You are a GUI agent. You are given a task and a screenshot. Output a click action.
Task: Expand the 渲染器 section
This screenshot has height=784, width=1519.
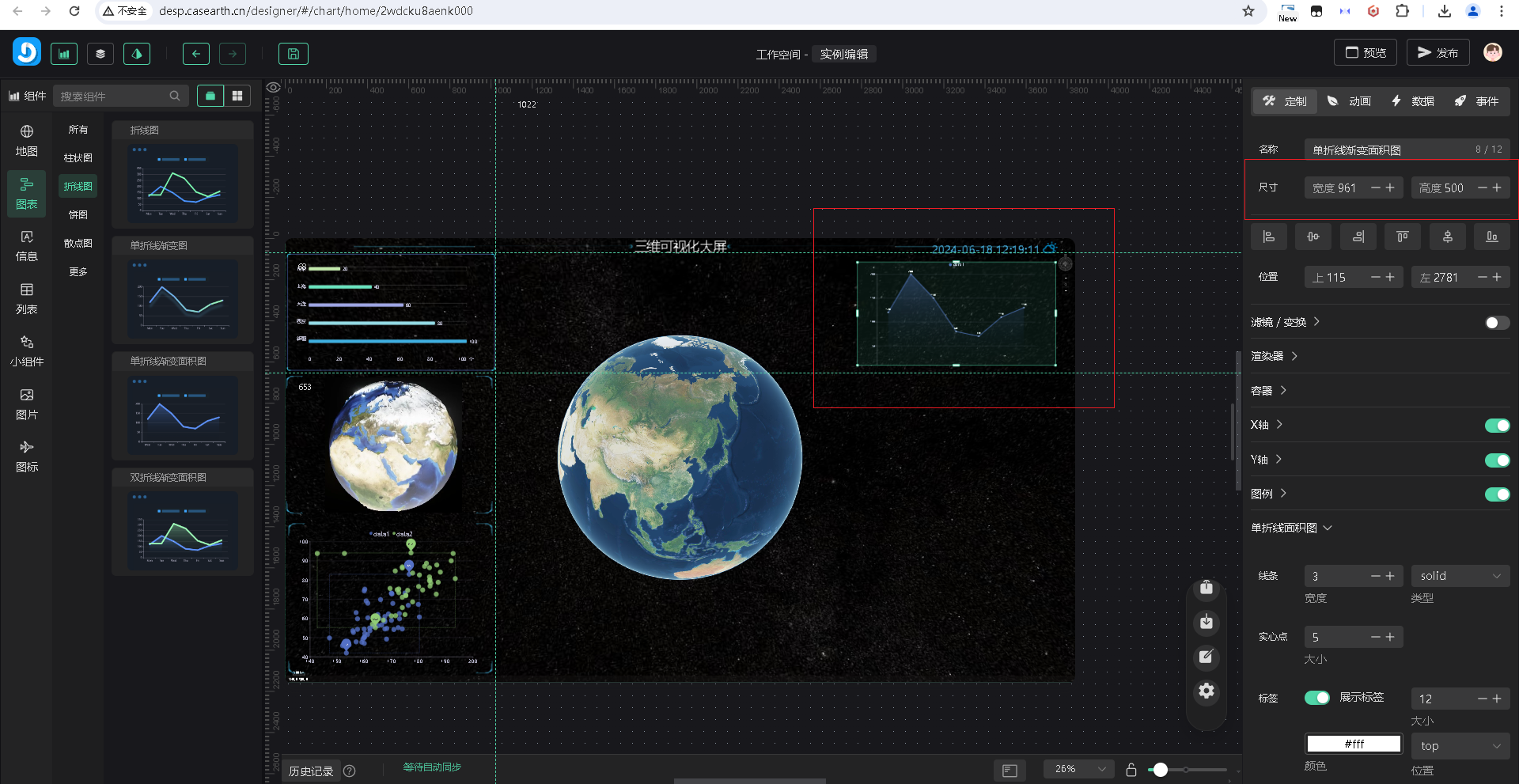1274,357
